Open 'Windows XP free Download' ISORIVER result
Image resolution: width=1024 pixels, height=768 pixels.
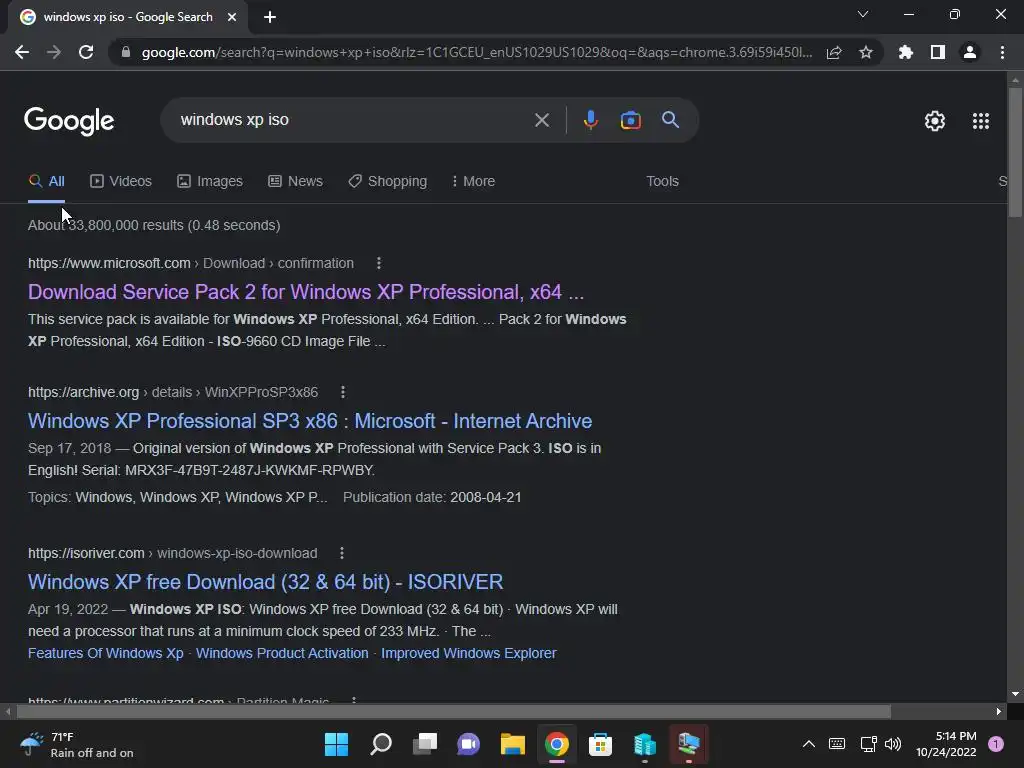[x=265, y=581]
